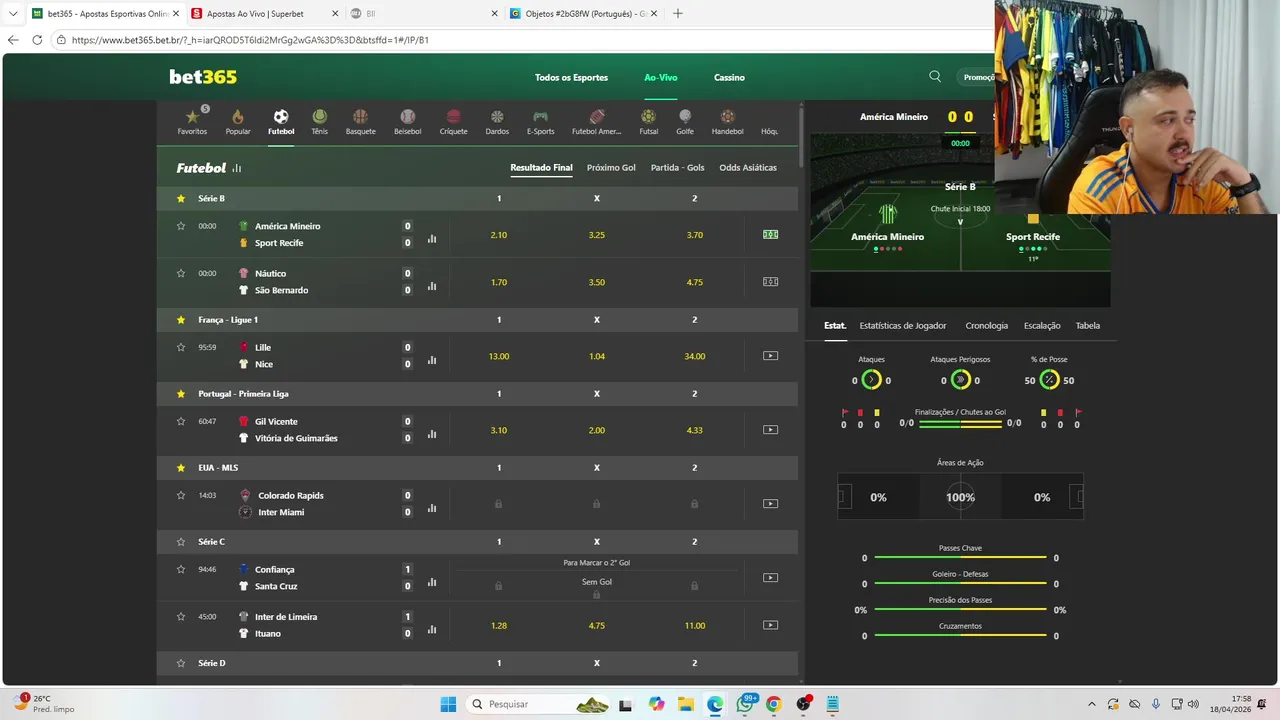Viewport: 1280px width, 720px height.
Task: Collapse the Série D league header
Action: coord(477,663)
